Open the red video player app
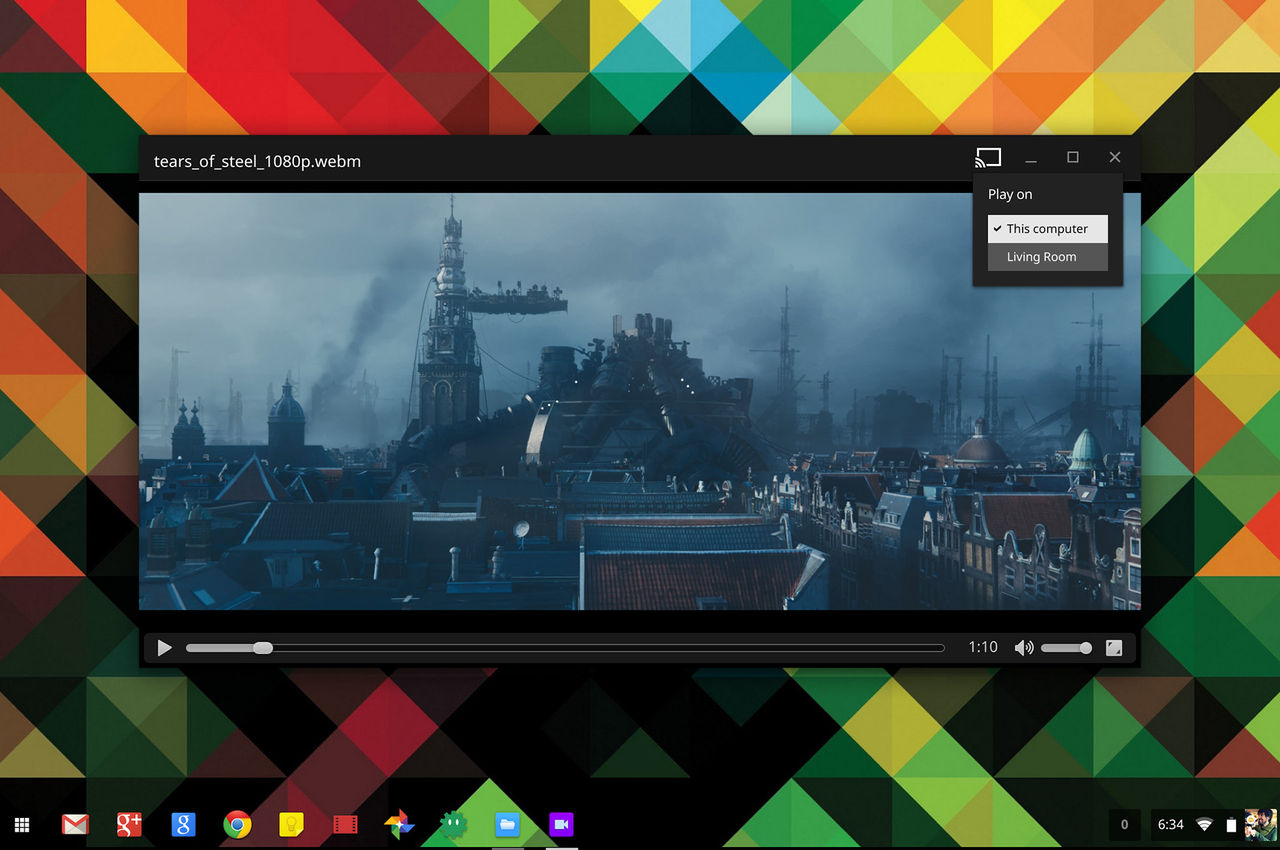The height and width of the screenshot is (850, 1280). (345, 824)
